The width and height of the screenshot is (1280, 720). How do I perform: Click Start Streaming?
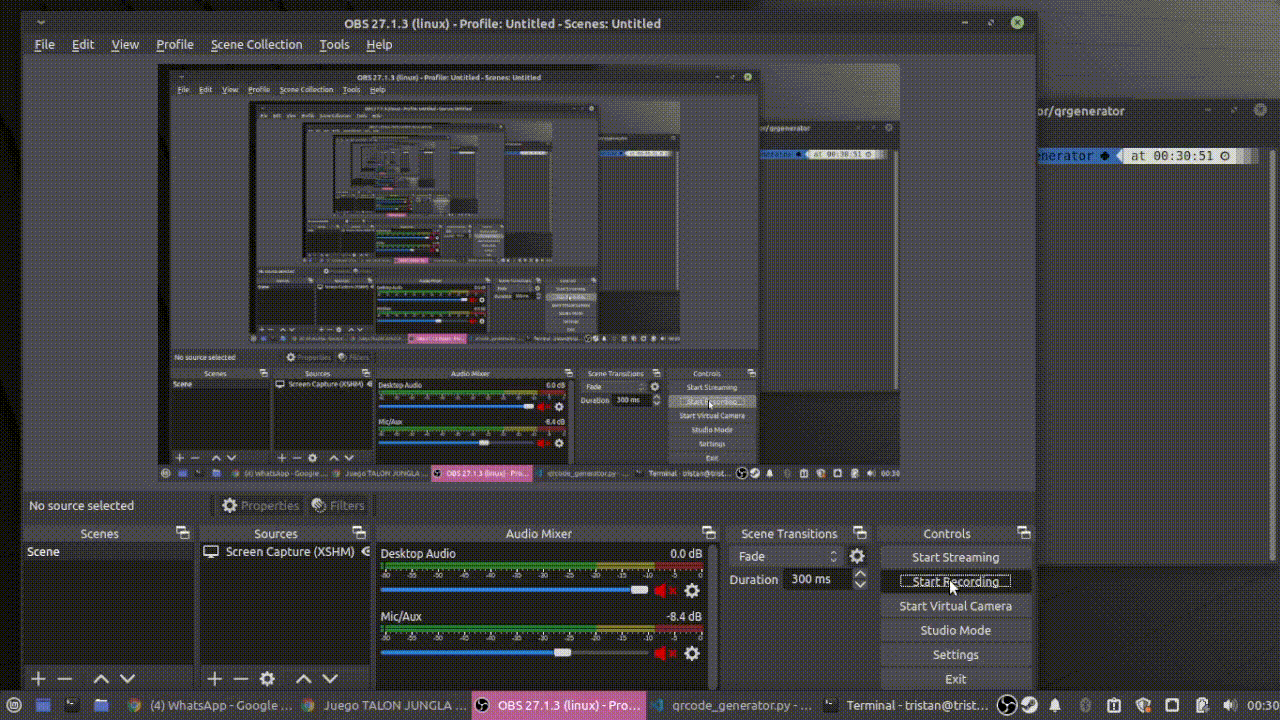click(955, 557)
